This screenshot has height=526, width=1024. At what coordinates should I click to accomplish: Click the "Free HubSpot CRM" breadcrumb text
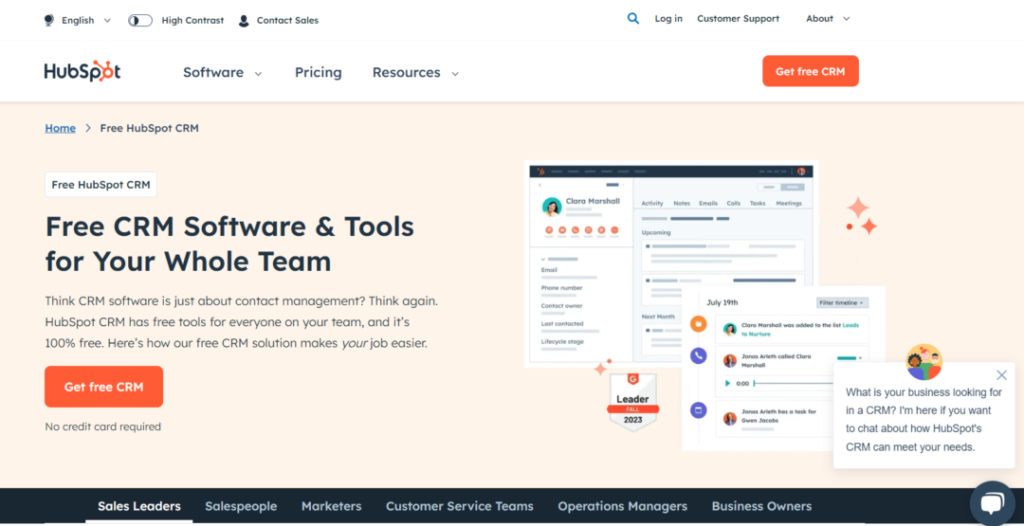point(149,128)
